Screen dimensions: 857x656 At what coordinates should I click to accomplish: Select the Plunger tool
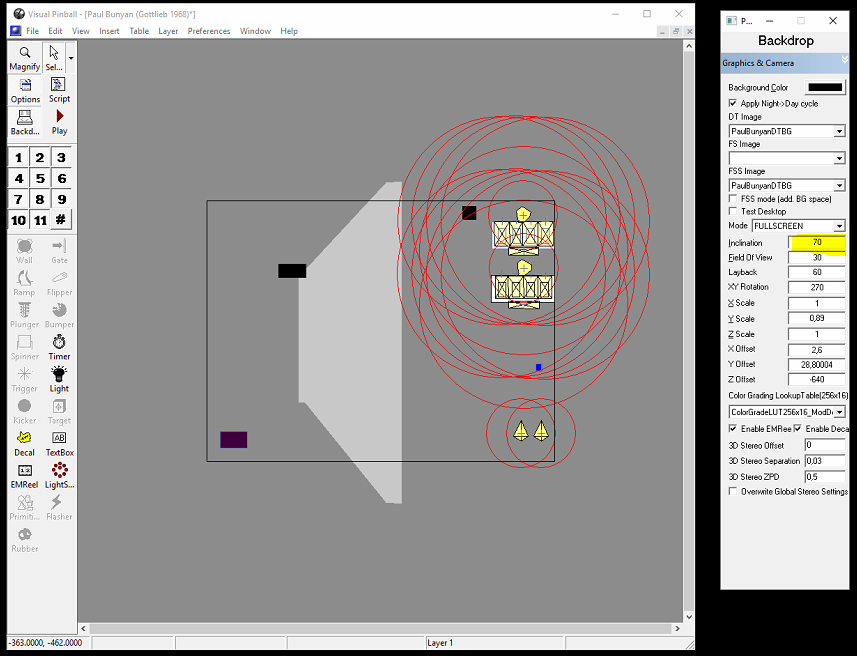[25, 315]
